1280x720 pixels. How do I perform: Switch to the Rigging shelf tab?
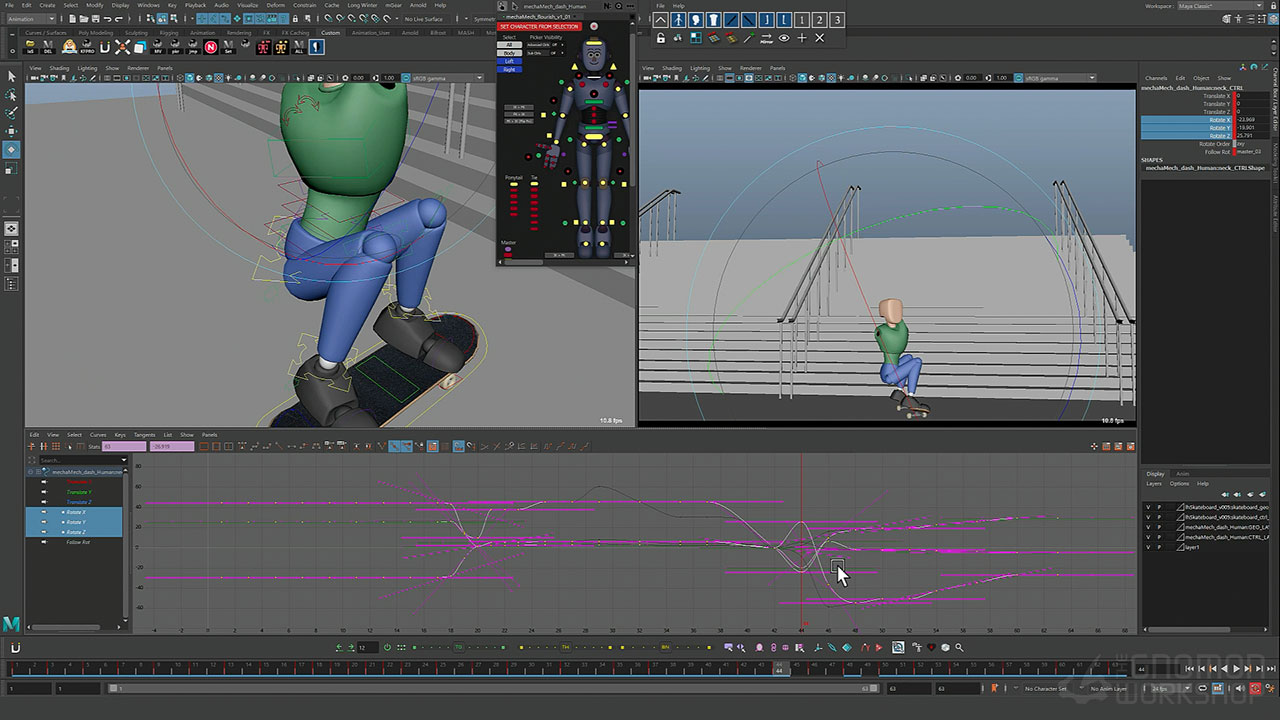point(168,33)
